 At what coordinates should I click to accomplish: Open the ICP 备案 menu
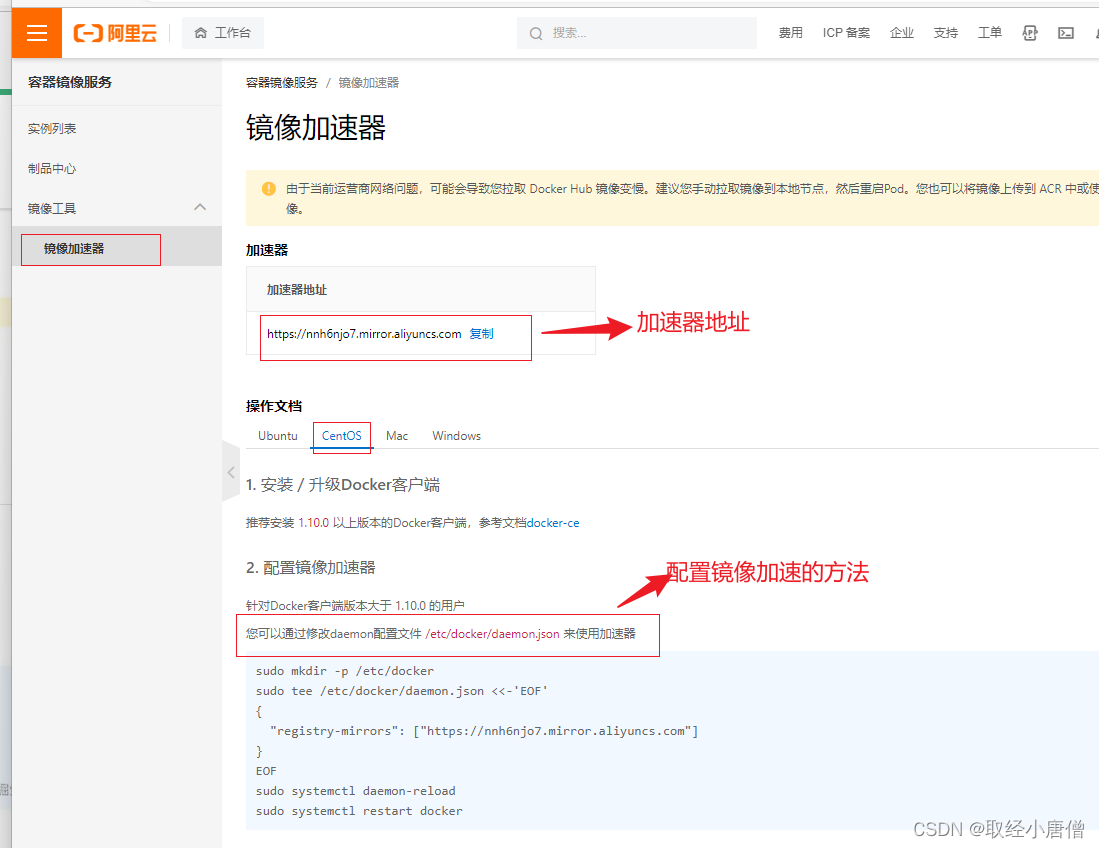(x=846, y=33)
